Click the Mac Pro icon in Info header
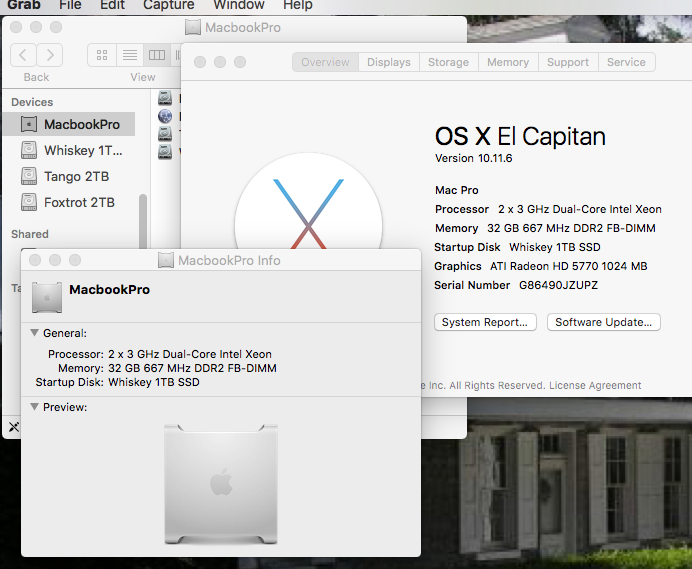 [x=47, y=298]
